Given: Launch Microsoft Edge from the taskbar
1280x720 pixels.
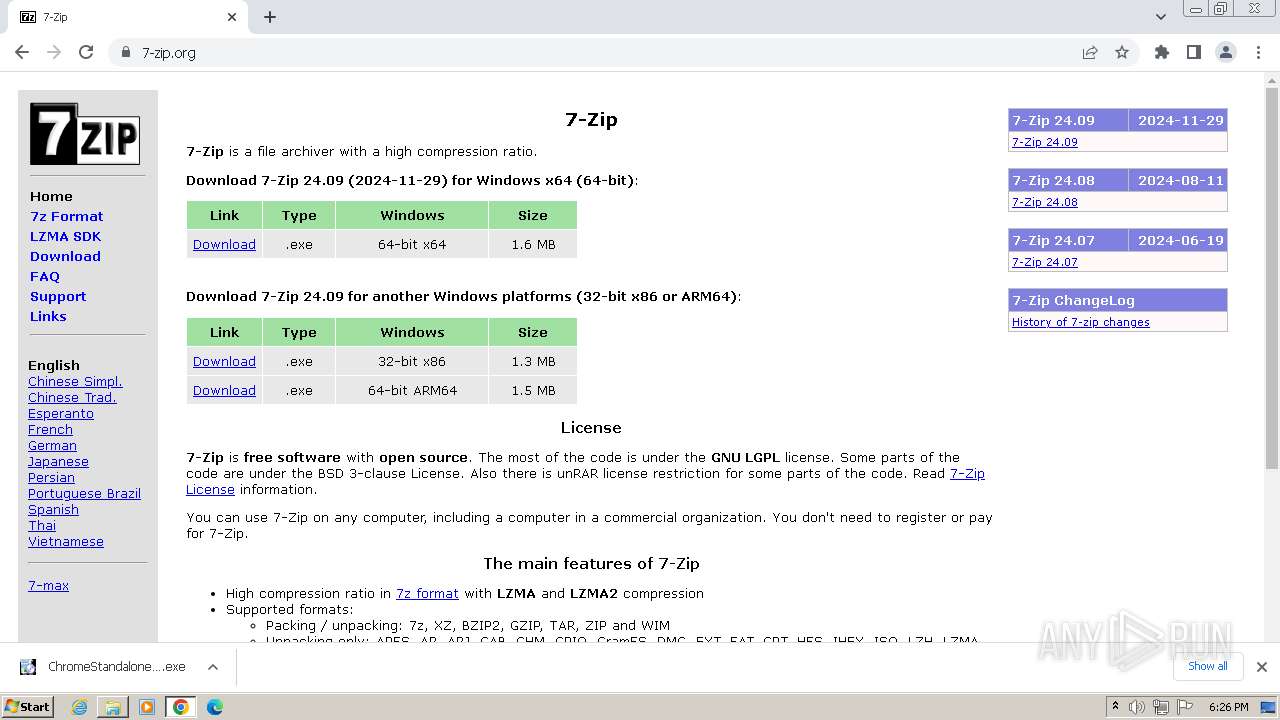Looking at the screenshot, I should 215,707.
